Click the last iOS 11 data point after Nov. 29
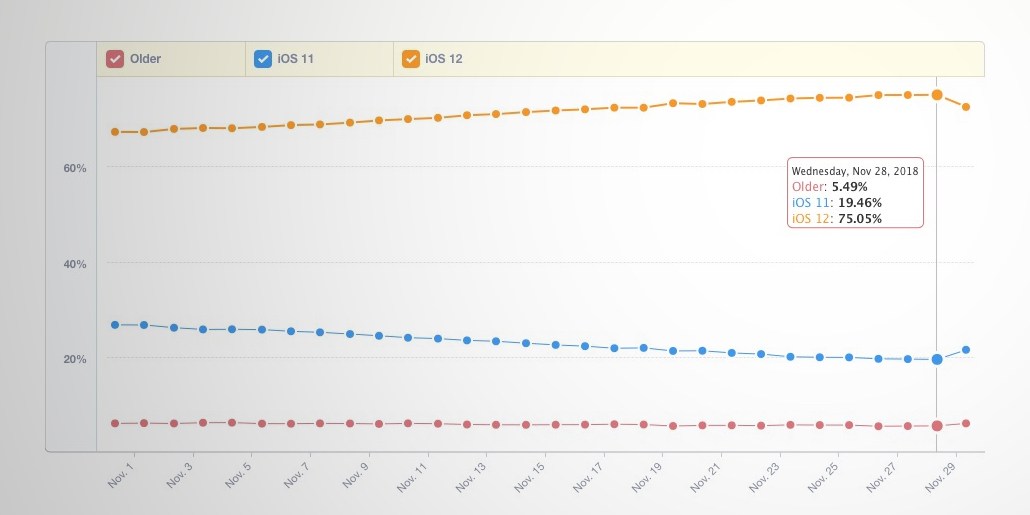This screenshot has width=1030, height=515. tap(966, 349)
